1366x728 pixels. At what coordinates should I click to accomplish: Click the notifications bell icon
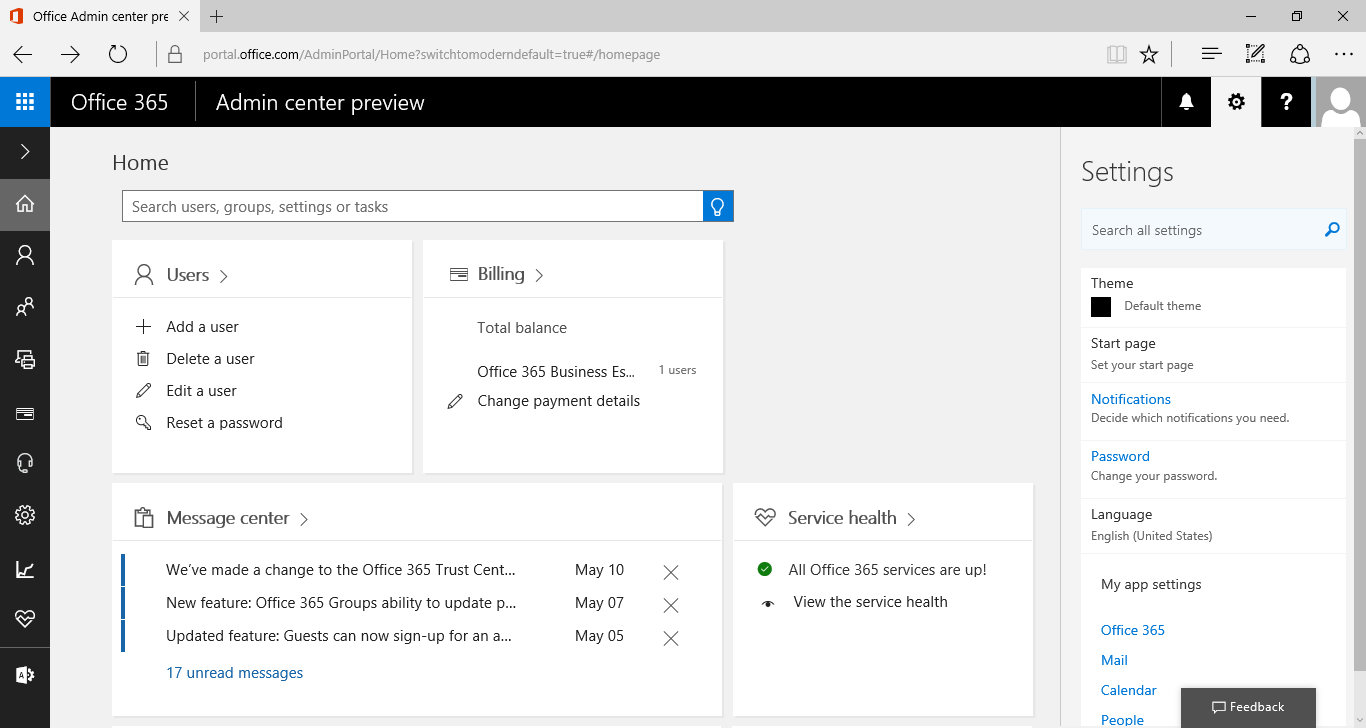(x=1186, y=102)
